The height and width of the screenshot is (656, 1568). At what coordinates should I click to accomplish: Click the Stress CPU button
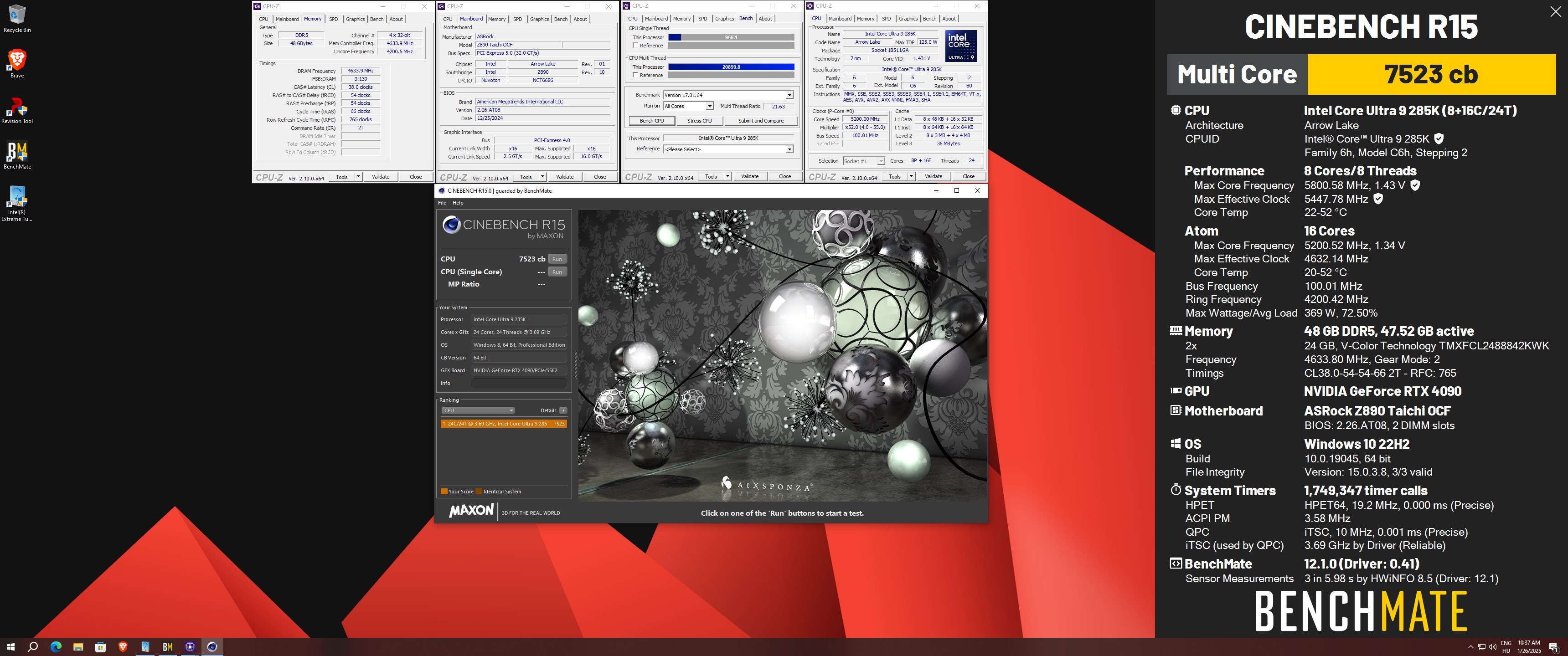[699, 121]
